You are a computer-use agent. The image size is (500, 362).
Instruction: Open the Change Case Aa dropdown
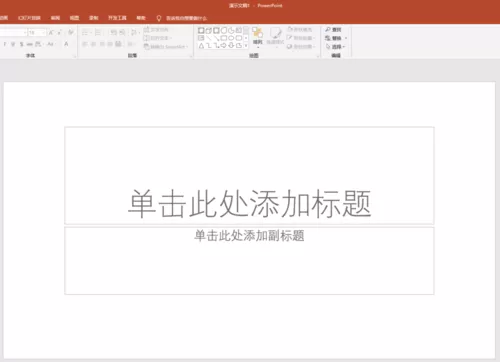[51, 44]
